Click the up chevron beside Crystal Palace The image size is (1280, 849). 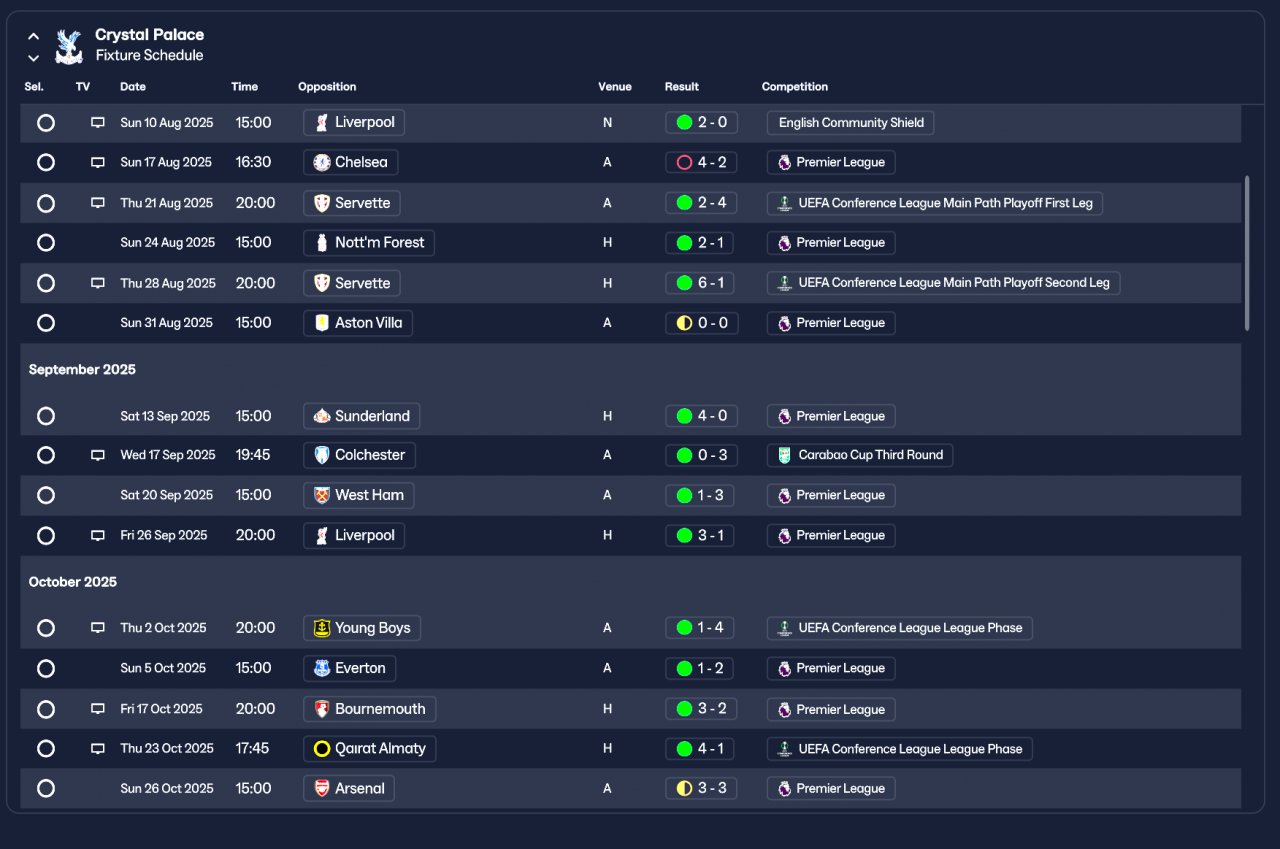[x=34, y=36]
